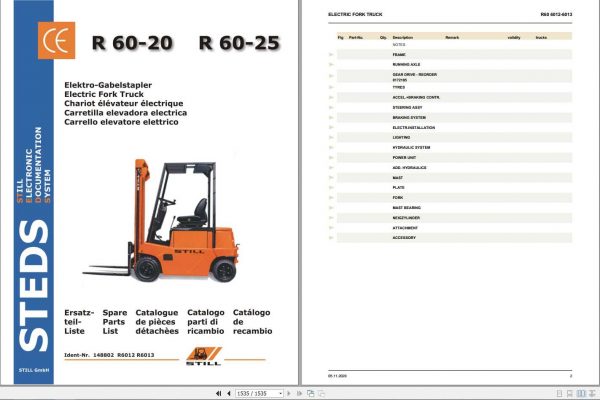Switch to single page view
Image resolution: width=600 pixels, height=400 pixels.
(x=559, y=393)
